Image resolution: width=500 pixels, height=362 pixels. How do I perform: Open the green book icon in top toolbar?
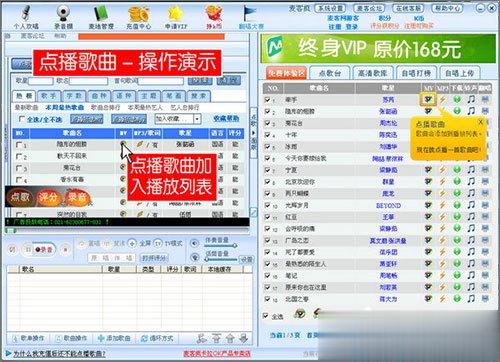point(100,14)
